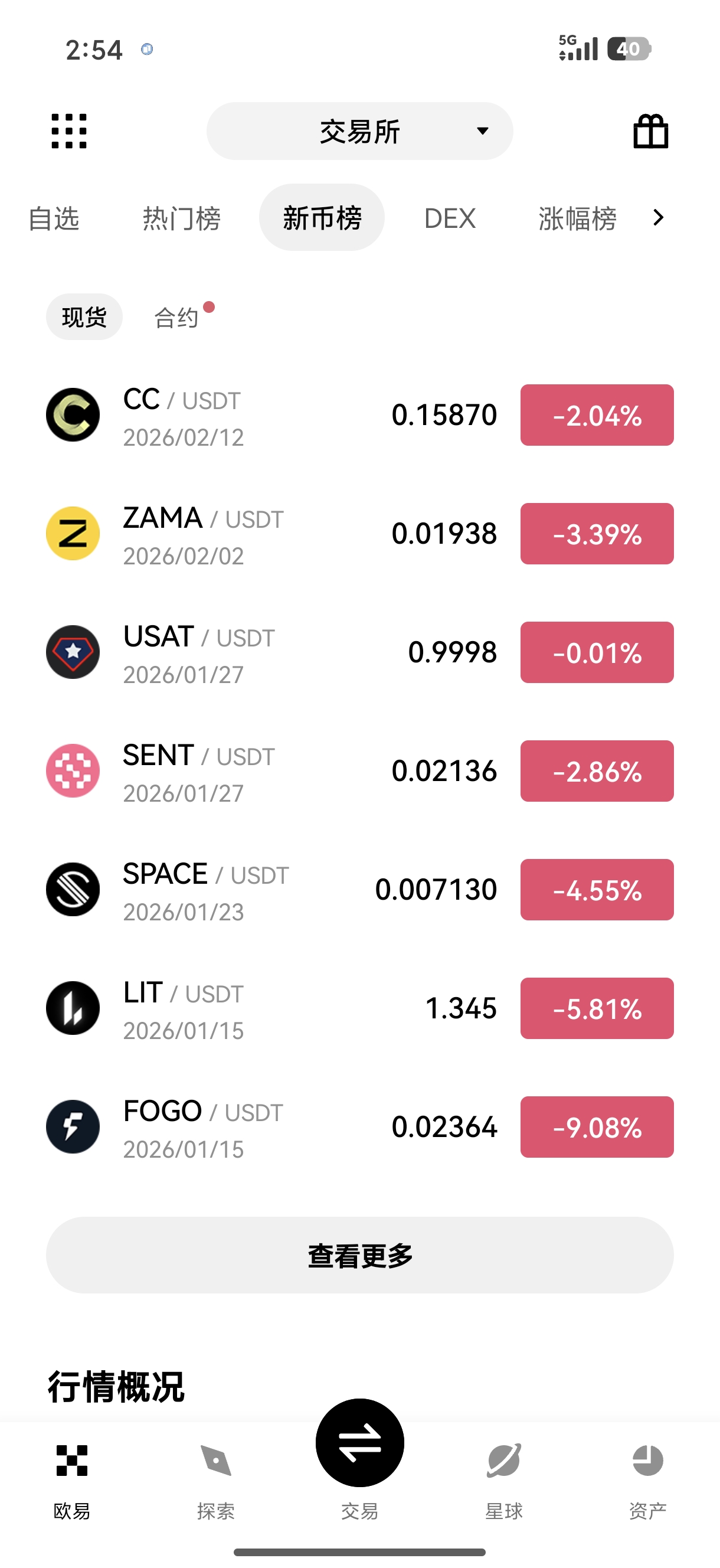Expand more tabs with right chevron

(658, 217)
